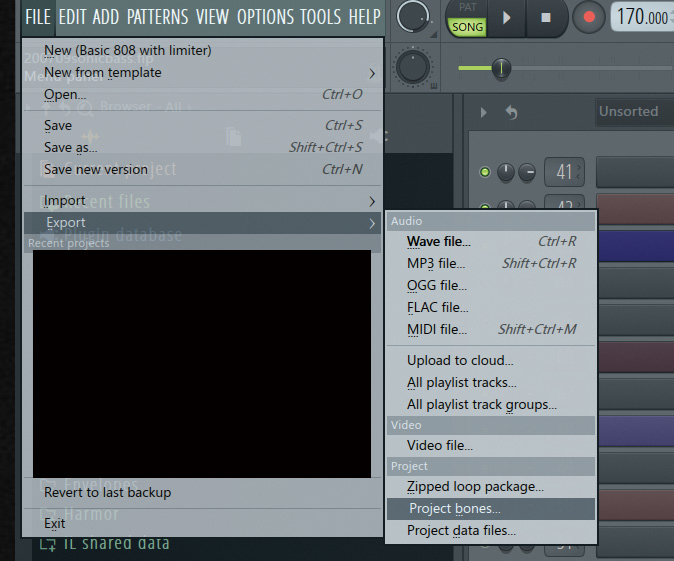Click the main pitch knob

(x=413, y=67)
